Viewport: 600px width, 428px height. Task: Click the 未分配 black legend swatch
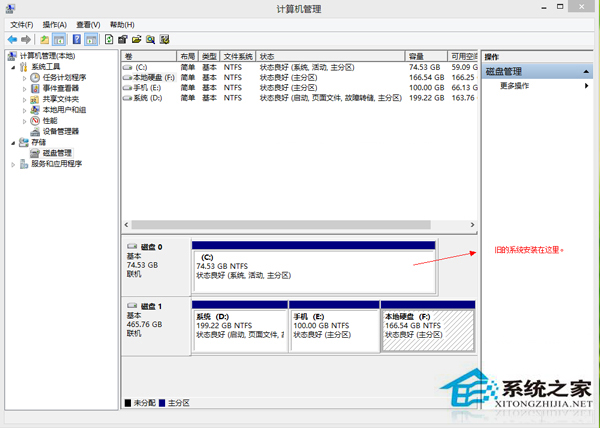click(128, 403)
